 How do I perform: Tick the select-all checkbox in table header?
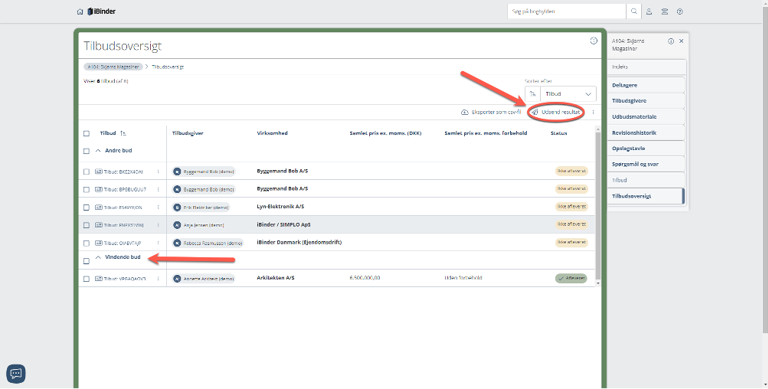[86, 133]
